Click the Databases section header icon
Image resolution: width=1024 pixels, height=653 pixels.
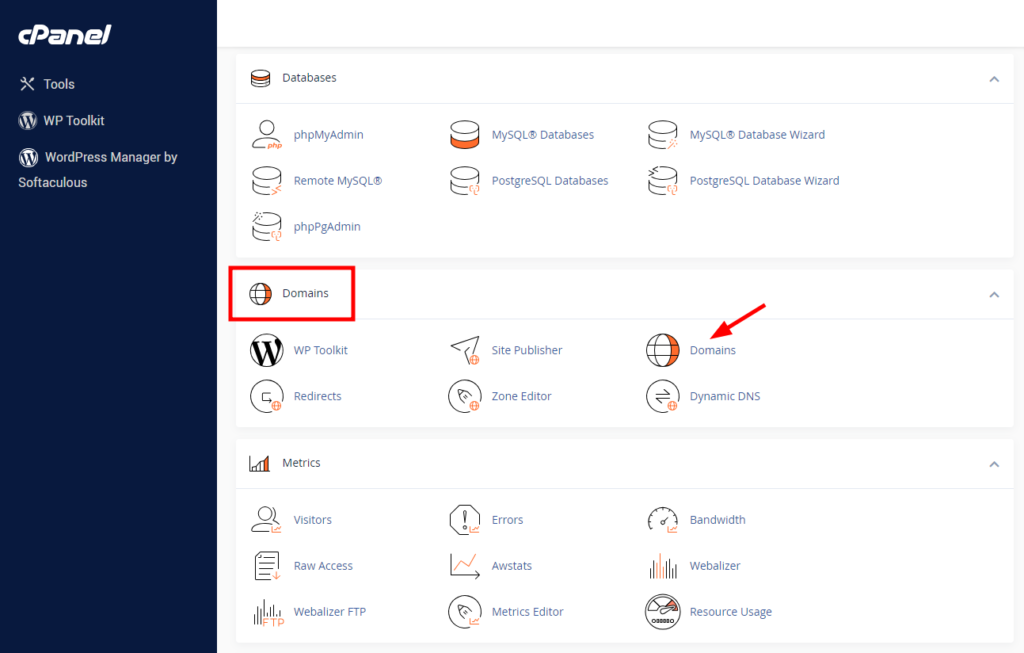pos(261,78)
